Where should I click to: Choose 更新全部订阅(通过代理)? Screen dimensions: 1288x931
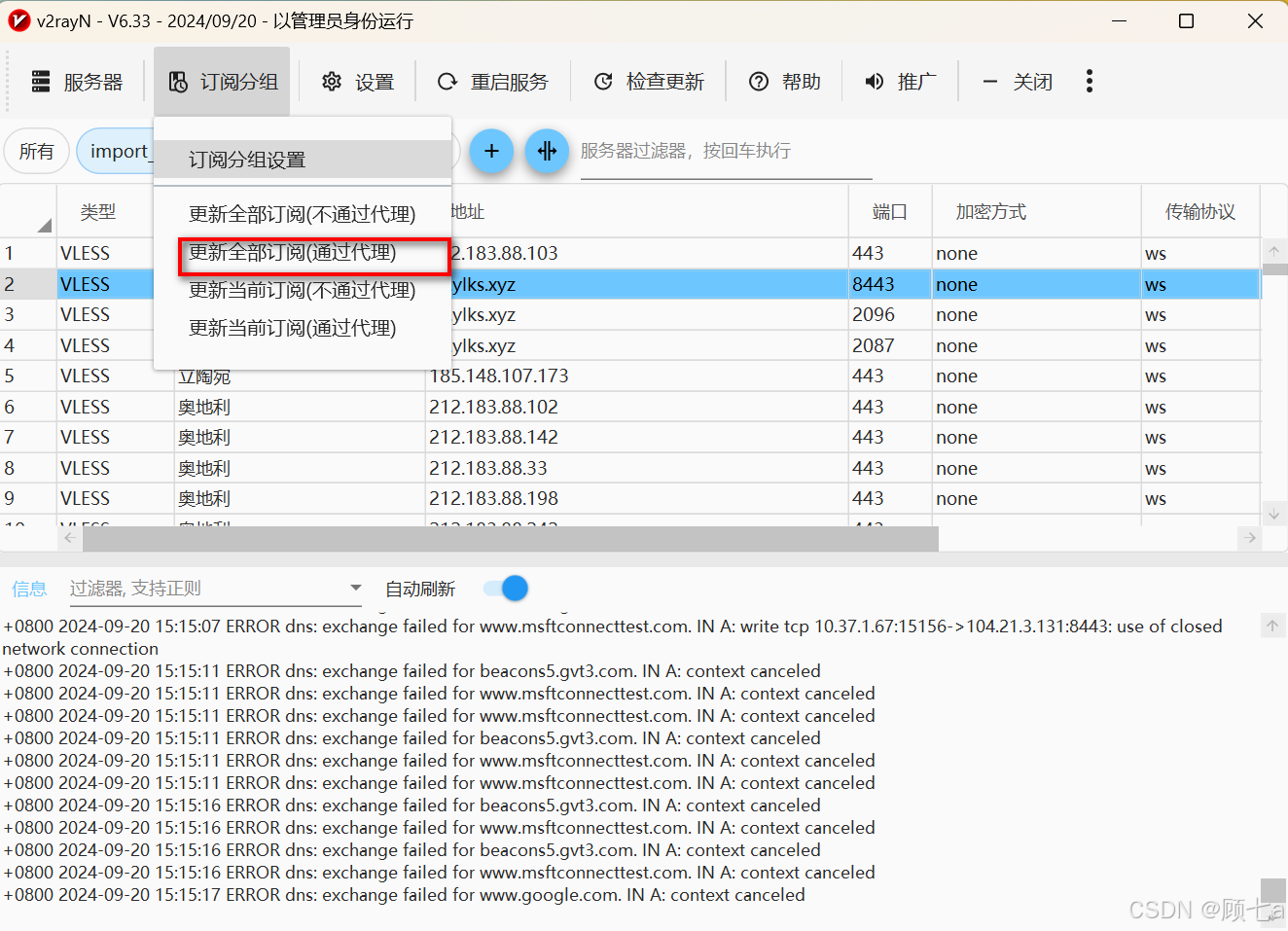point(303,253)
